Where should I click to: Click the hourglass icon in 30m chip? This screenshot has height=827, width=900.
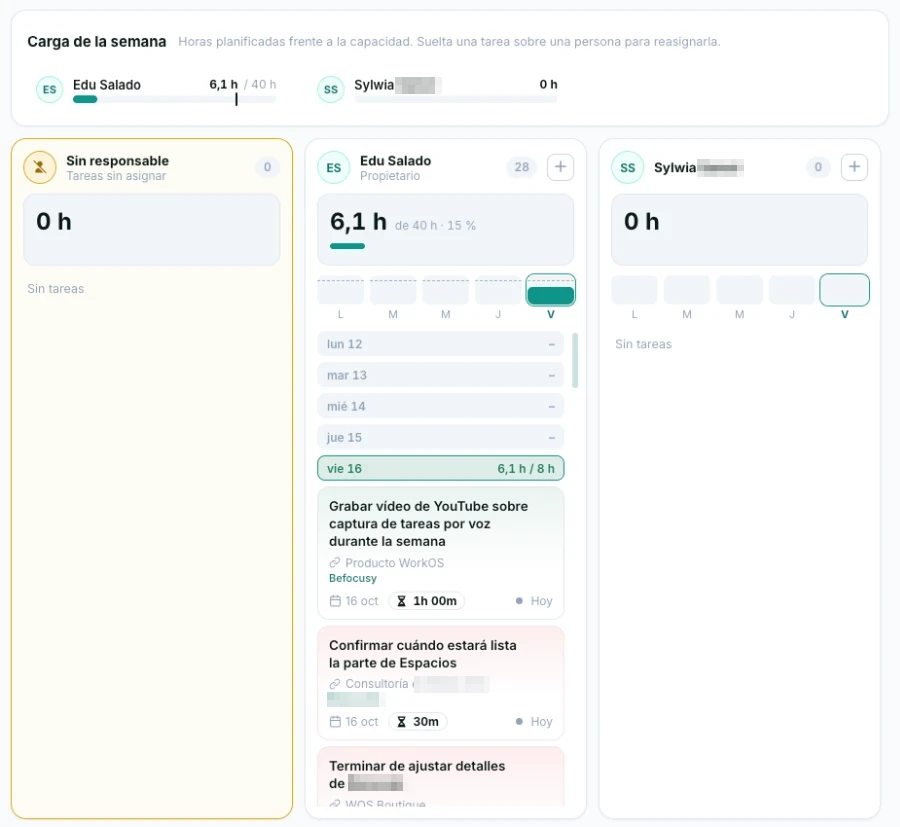point(402,721)
